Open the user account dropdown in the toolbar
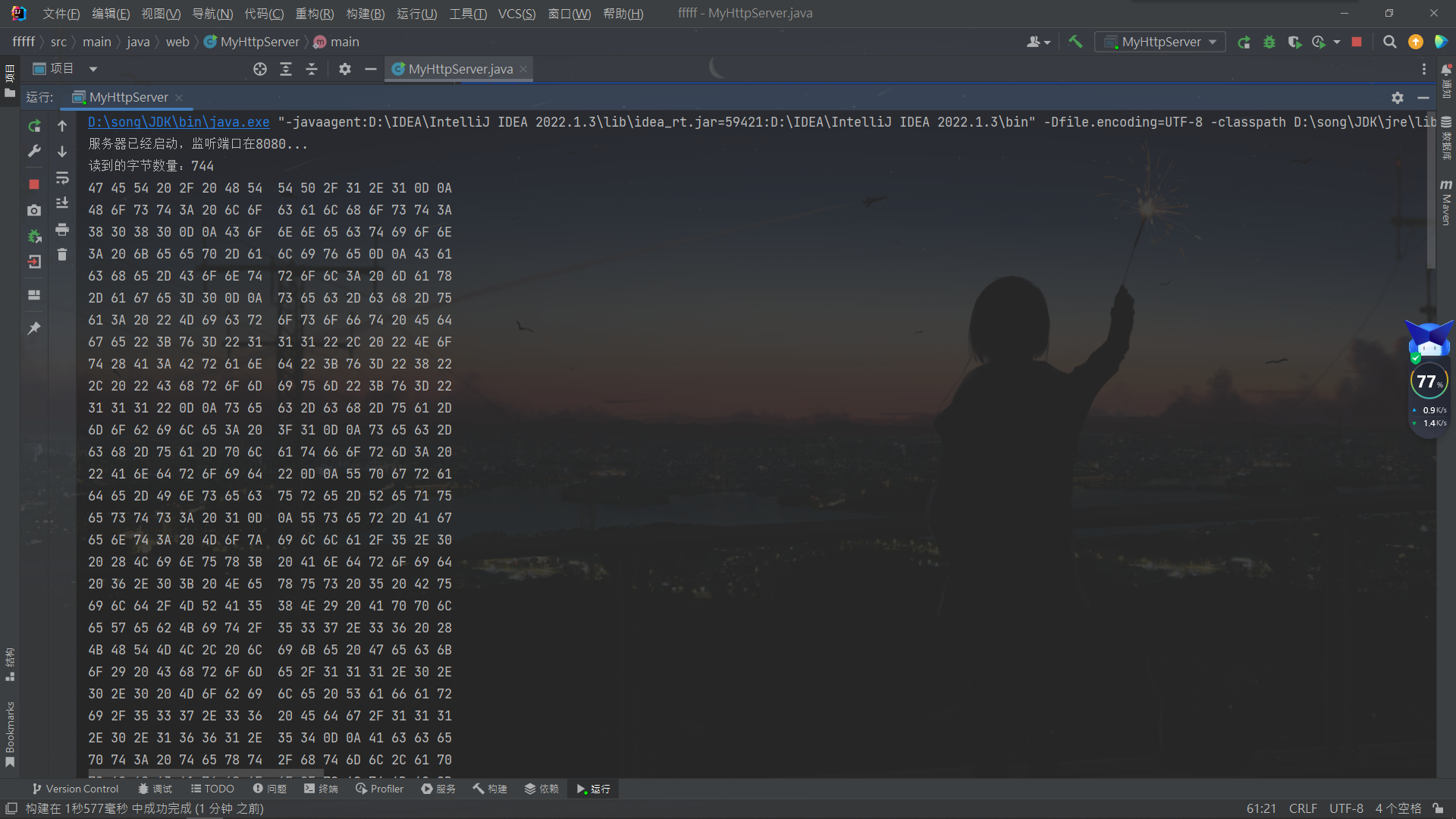The image size is (1456, 819). click(x=1038, y=42)
